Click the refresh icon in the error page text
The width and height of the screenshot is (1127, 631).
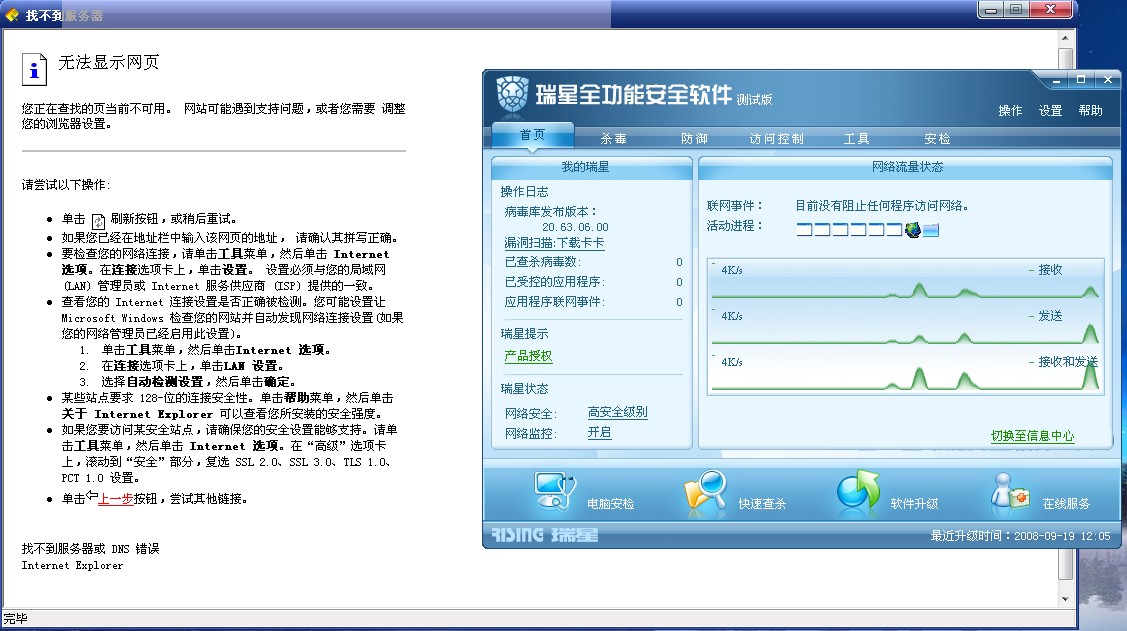tap(98, 221)
